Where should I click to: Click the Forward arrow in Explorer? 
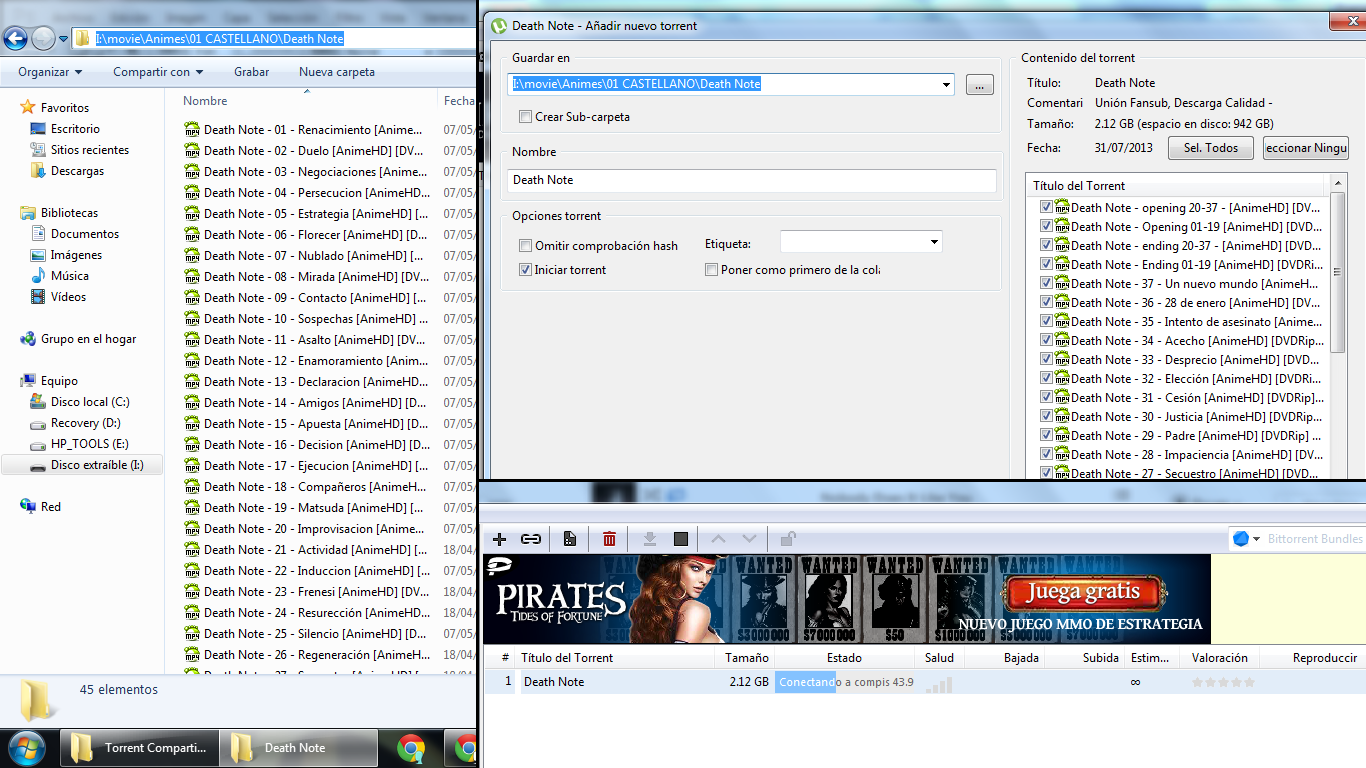point(43,39)
